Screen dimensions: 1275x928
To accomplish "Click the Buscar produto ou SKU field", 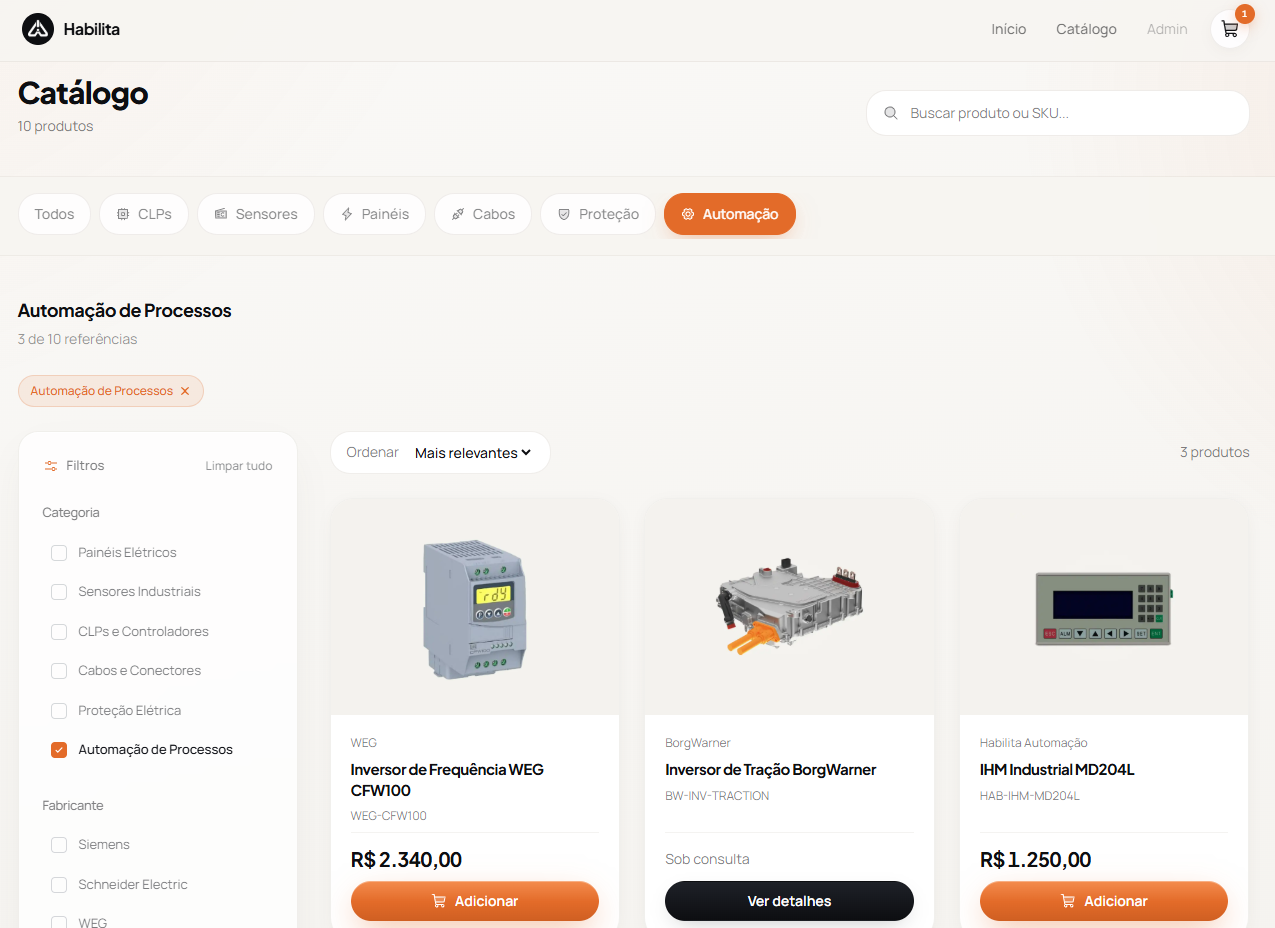I will tap(1058, 113).
